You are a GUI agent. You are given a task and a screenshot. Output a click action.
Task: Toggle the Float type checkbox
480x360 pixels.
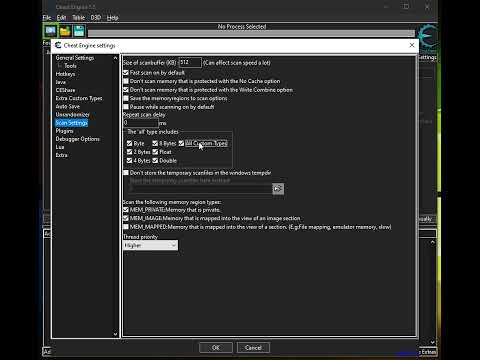tap(155, 152)
